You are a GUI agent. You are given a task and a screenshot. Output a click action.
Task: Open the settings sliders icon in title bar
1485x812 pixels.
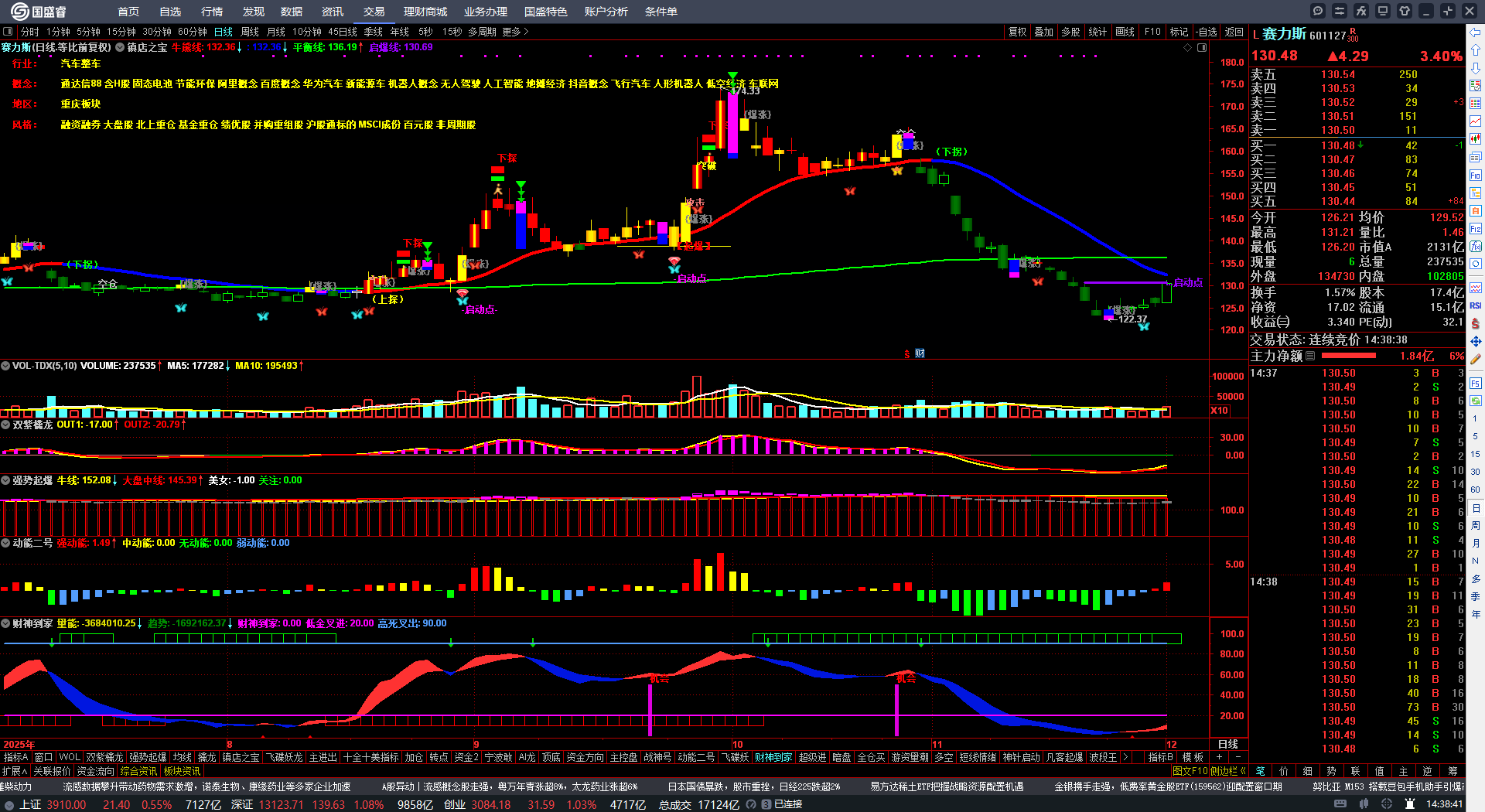click(x=1340, y=11)
